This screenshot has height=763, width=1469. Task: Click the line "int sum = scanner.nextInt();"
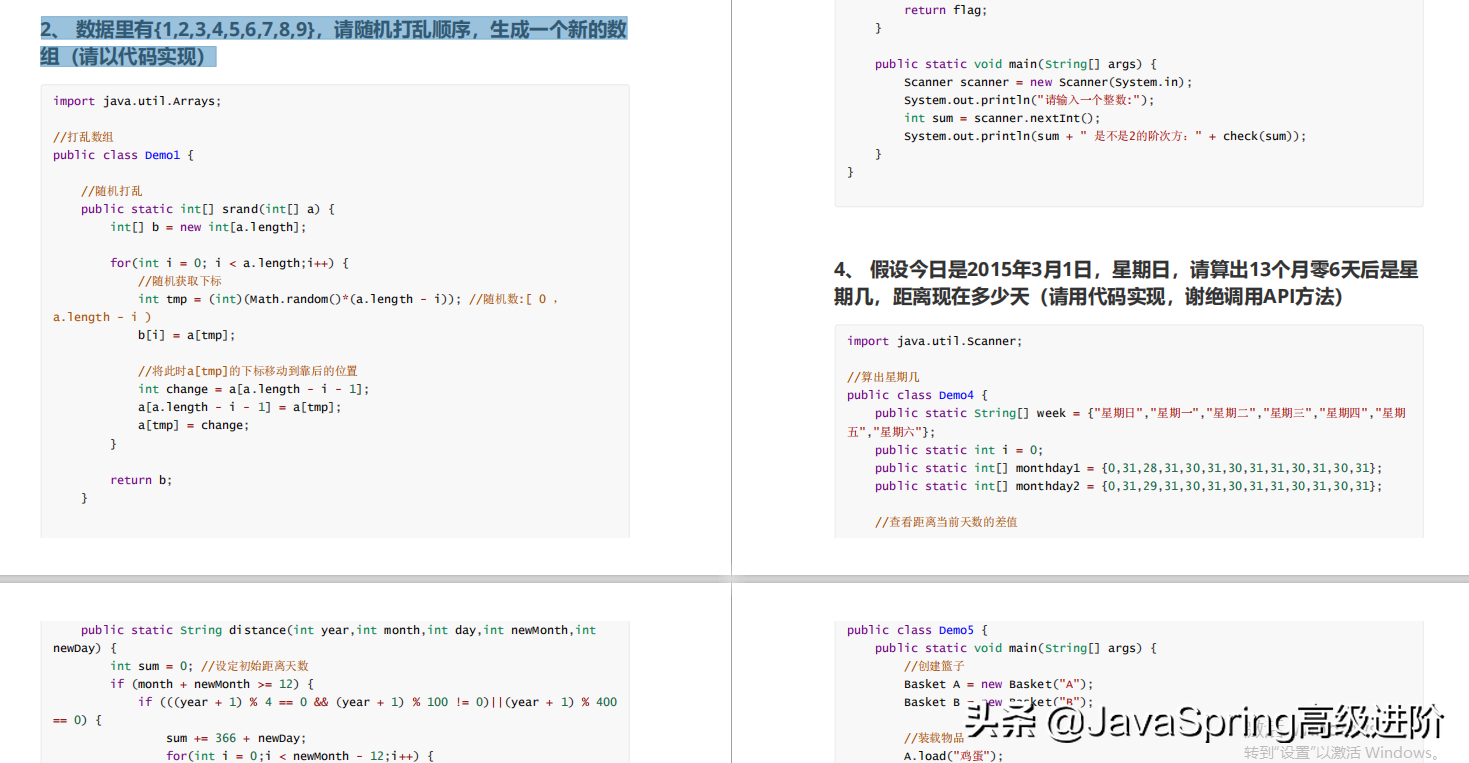click(x=1002, y=118)
